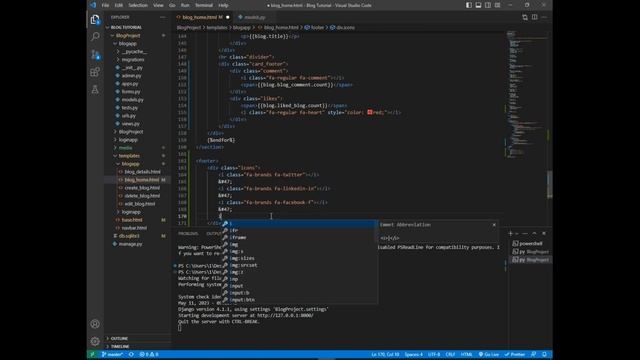Open the Manage gear icon

pos(95,341)
